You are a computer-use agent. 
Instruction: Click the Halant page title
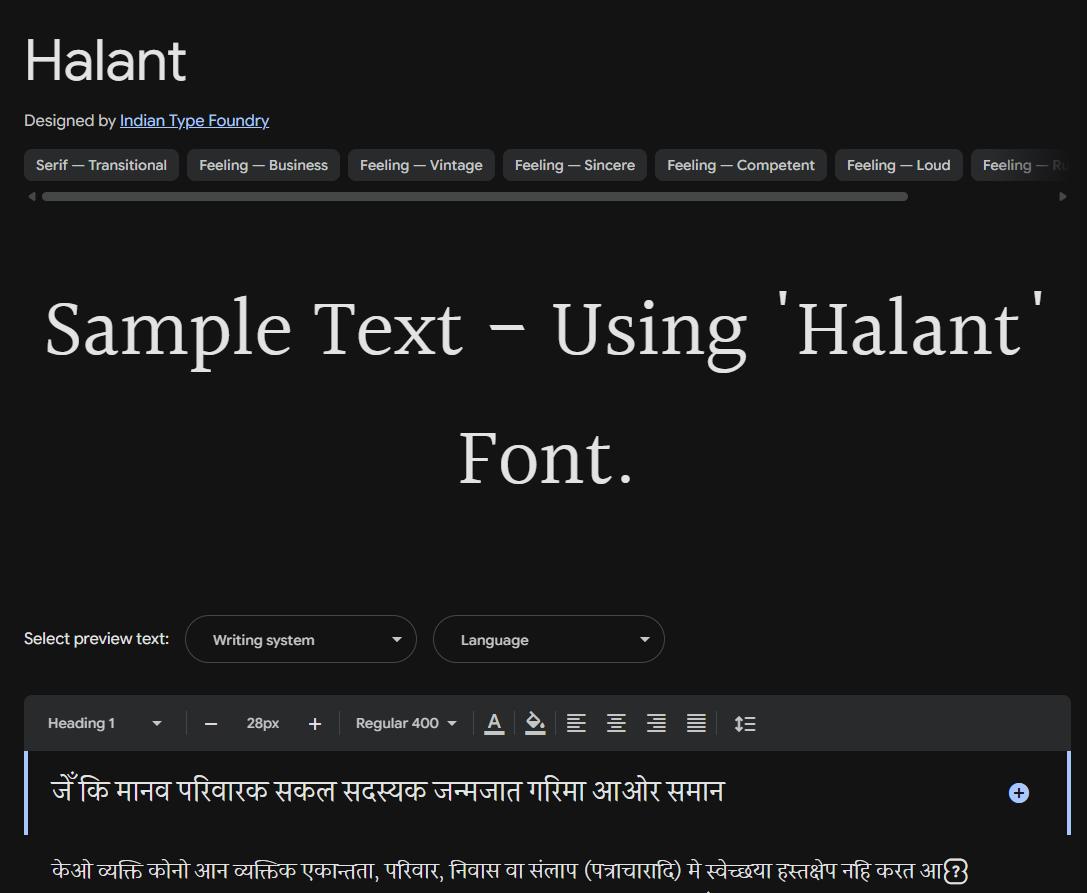[105, 61]
